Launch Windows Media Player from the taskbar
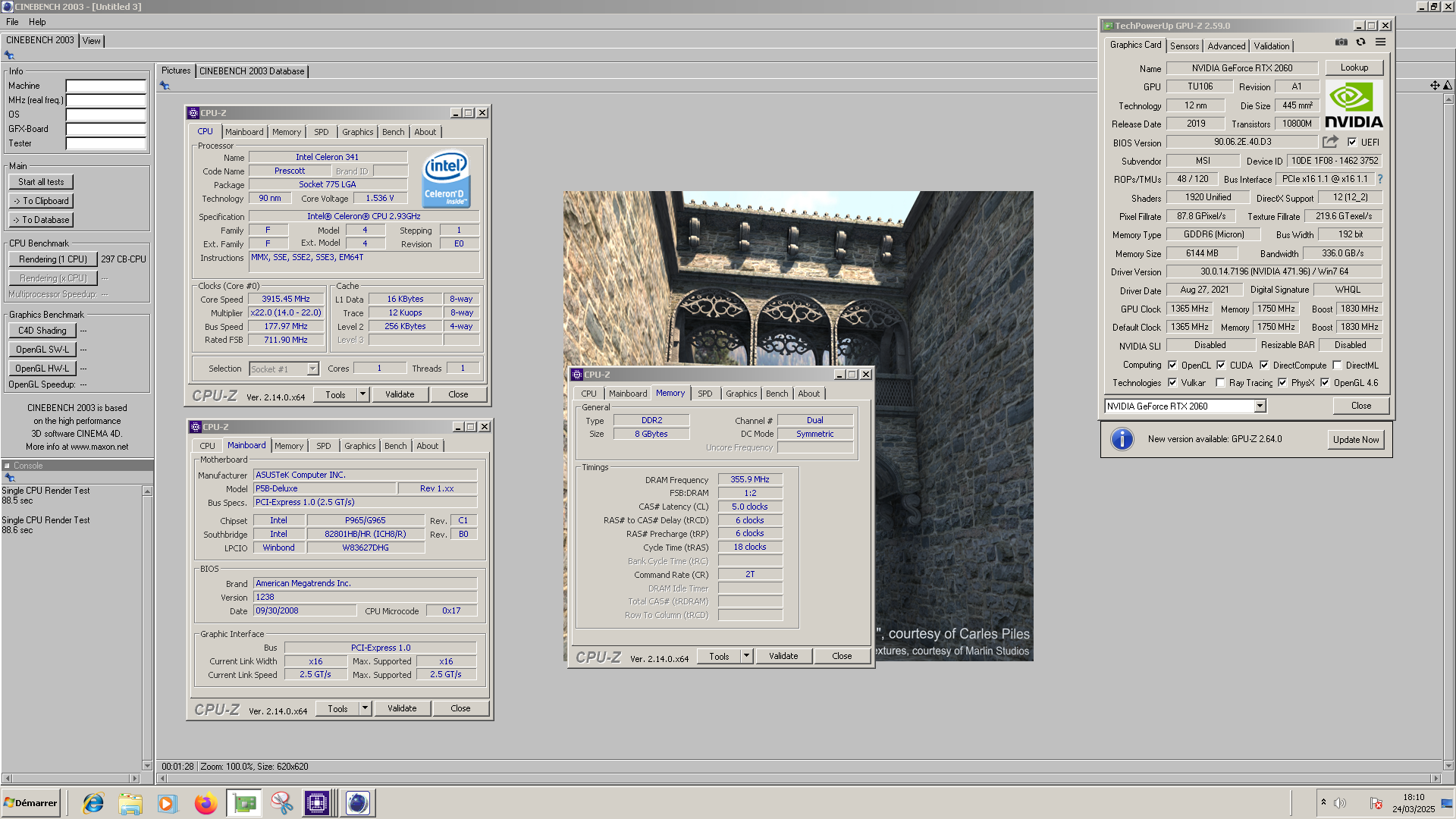The width and height of the screenshot is (1456, 819). (x=168, y=803)
